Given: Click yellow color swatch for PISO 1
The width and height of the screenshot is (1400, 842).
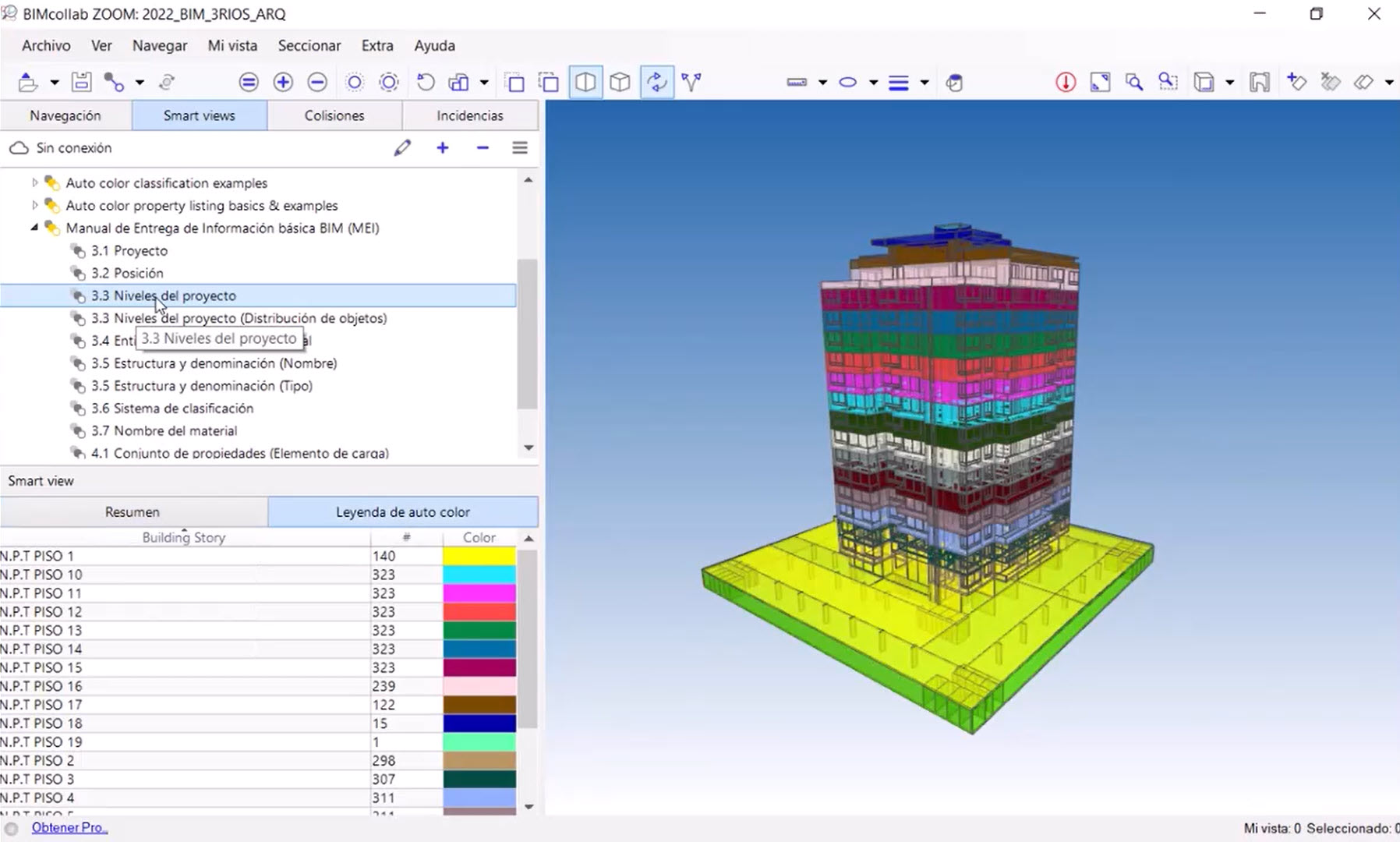Looking at the screenshot, I should (479, 556).
